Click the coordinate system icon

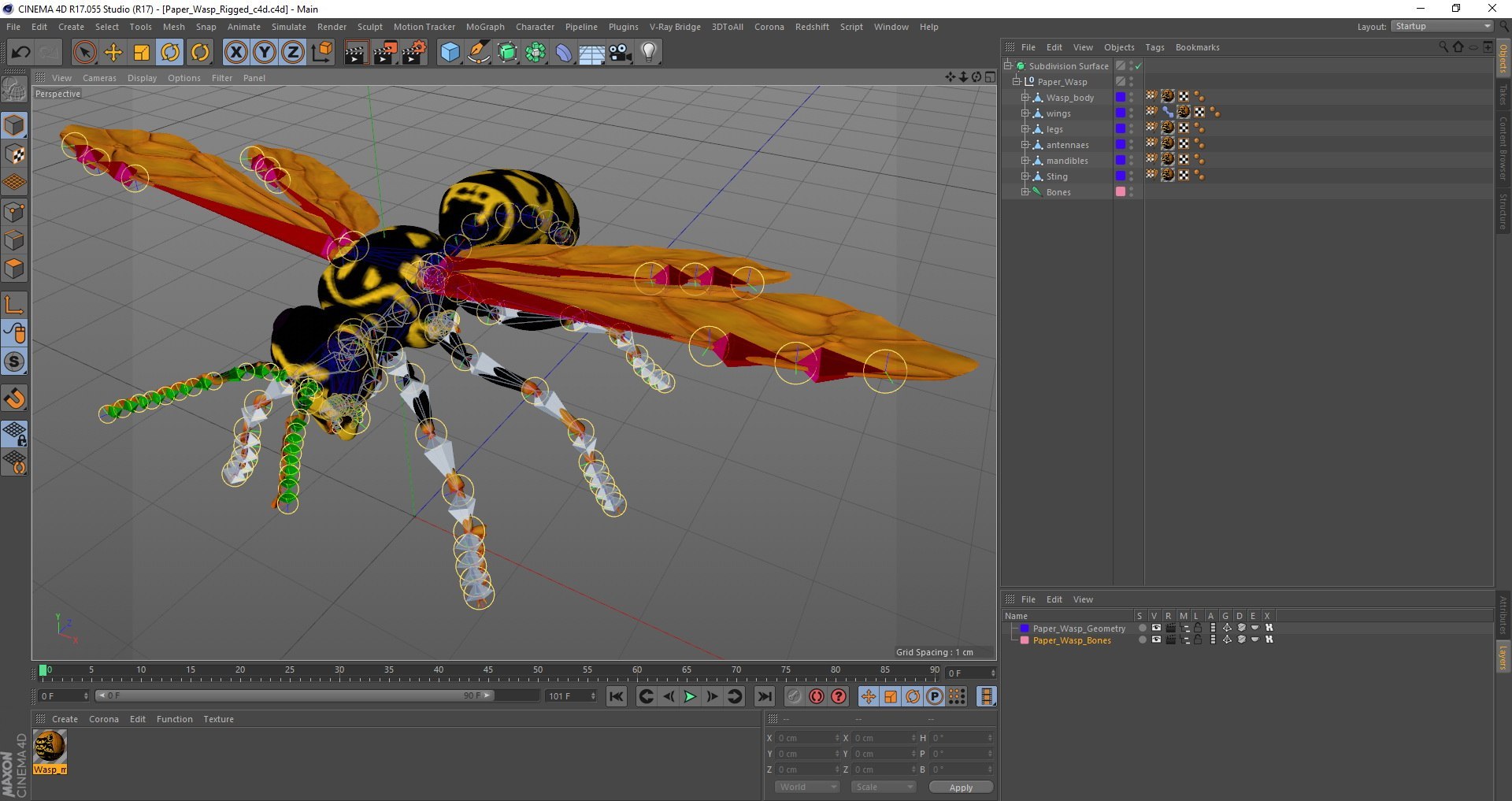tap(321, 53)
